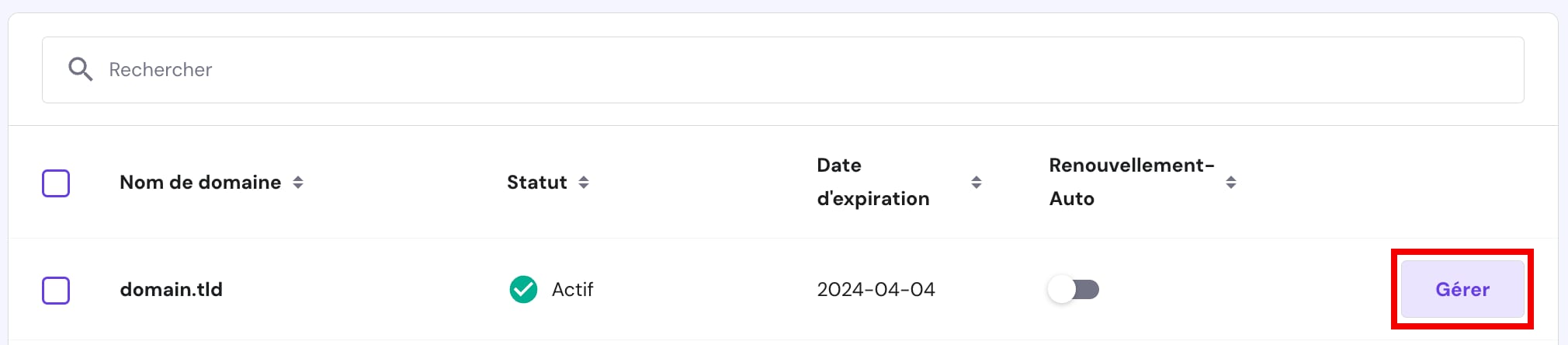
Task: Click the magnifying glass search icon
Action: [80, 69]
